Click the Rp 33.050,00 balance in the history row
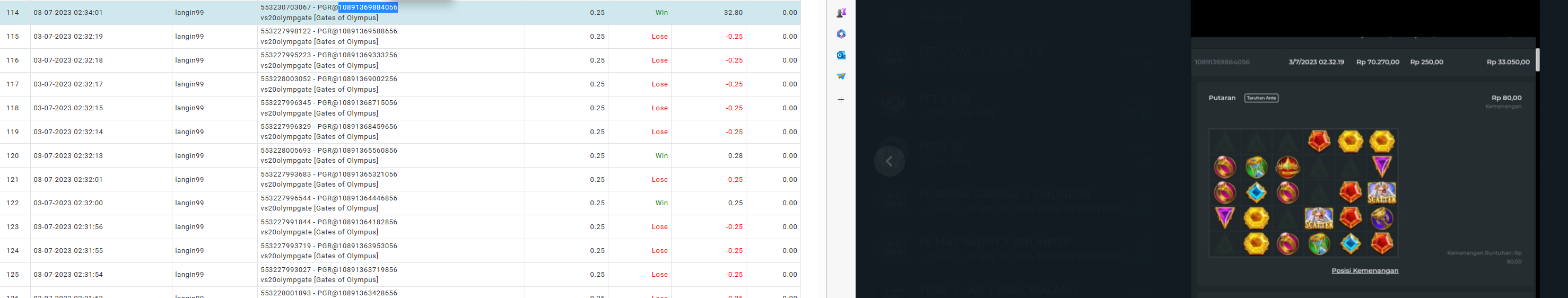Image resolution: width=1568 pixels, height=298 pixels. click(1508, 62)
